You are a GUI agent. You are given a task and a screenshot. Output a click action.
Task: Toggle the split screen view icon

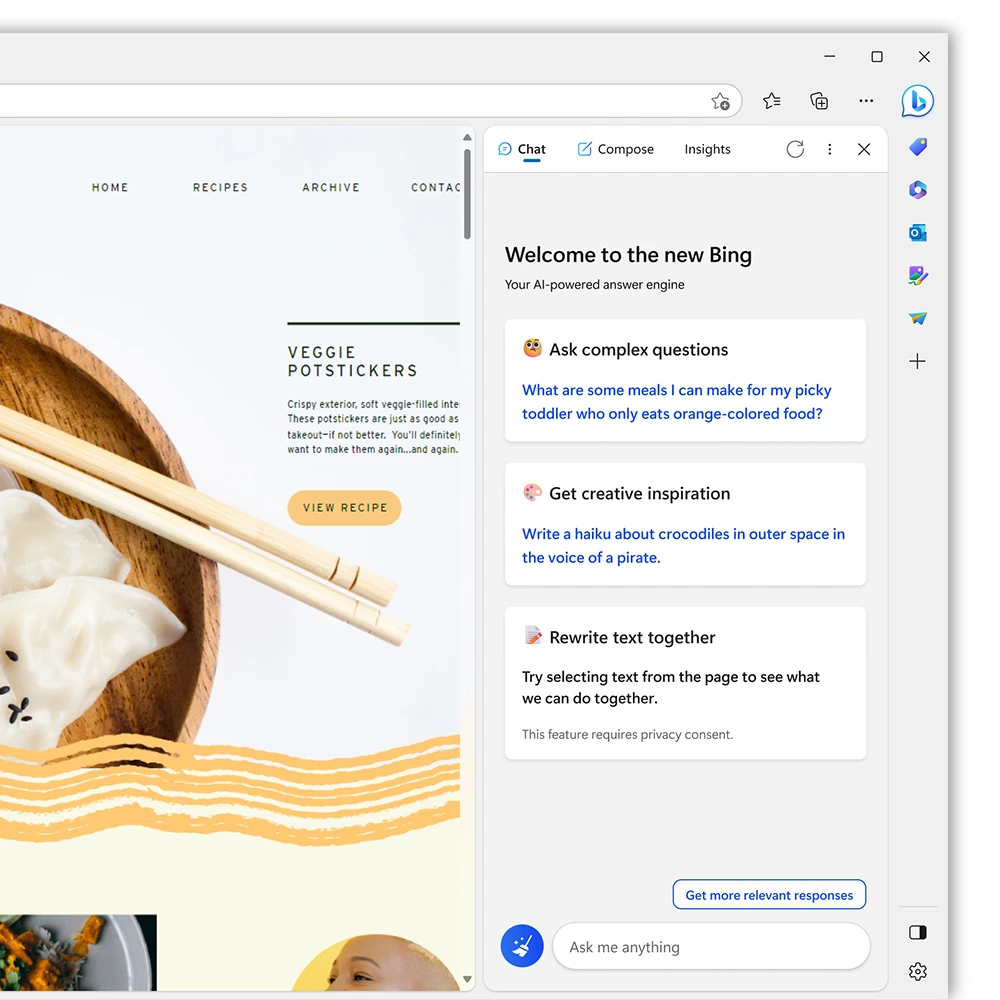917,931
